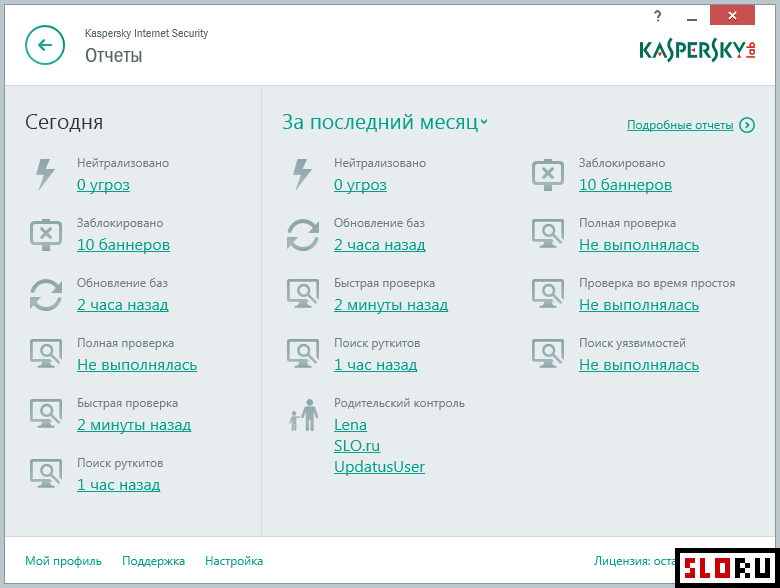Open the 2 минуты назад link in the Сегодня column
The width and height of the screenshot is (780, 588).
[x=134, y=425]
